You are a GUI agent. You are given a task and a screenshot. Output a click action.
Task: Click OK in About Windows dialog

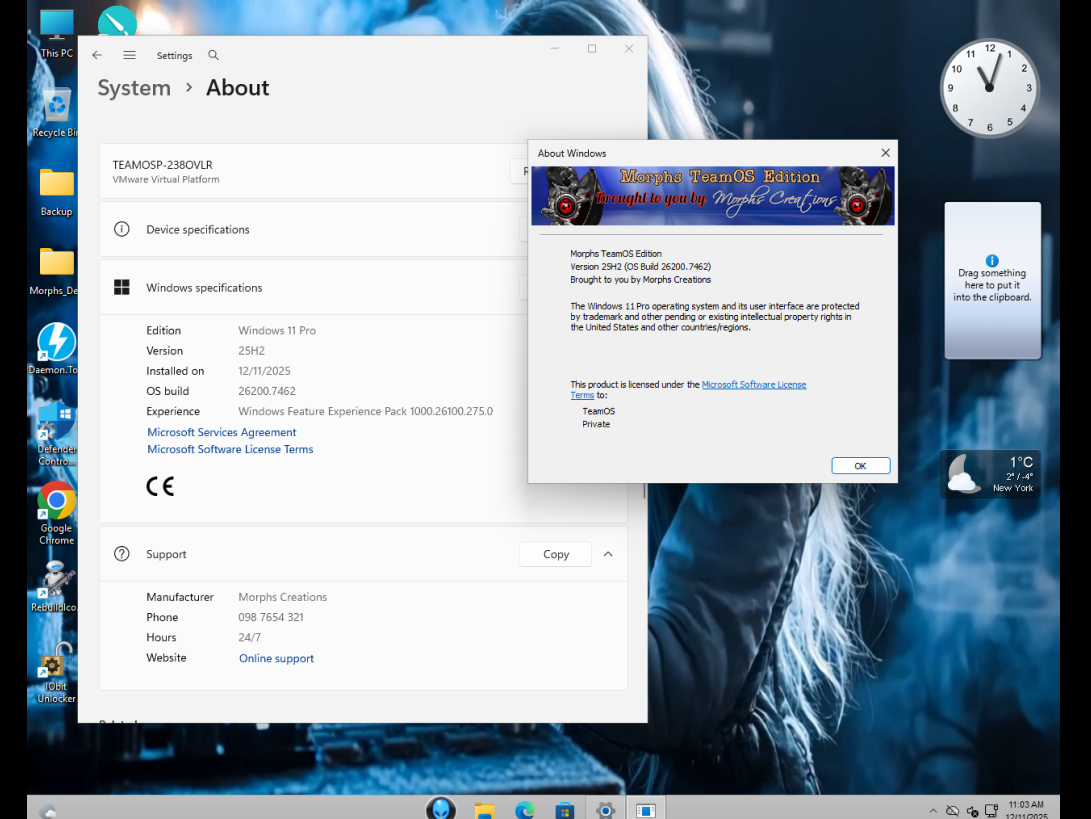pos(860,466)
